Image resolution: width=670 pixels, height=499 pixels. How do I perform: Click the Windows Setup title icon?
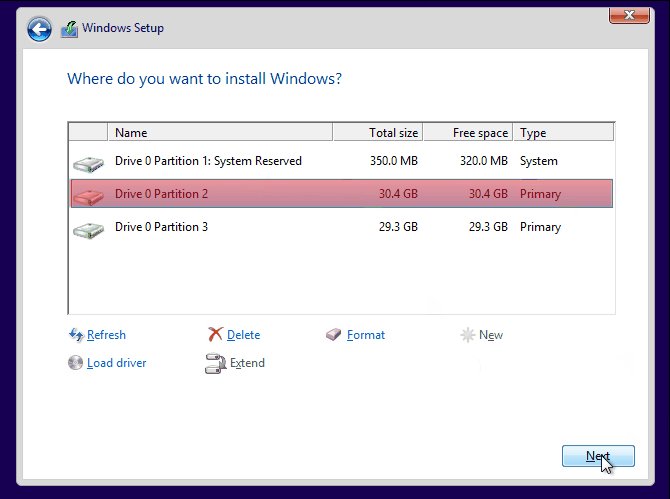coord(69,29)
